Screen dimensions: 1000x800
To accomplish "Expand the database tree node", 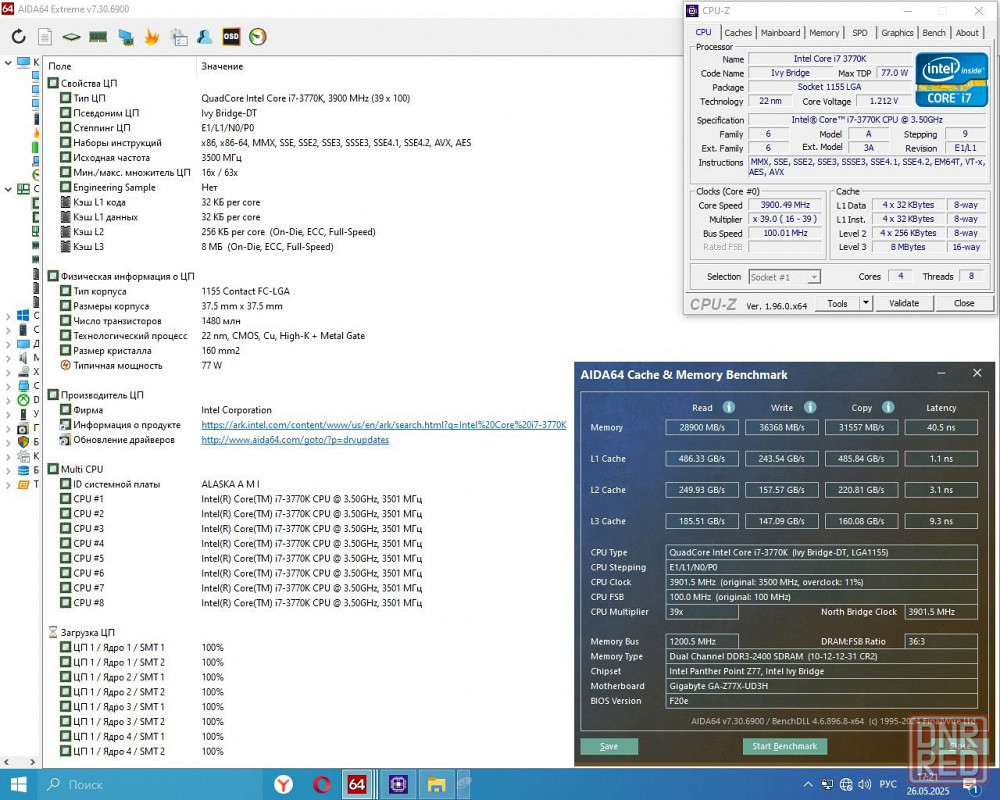I will (8, 470).
